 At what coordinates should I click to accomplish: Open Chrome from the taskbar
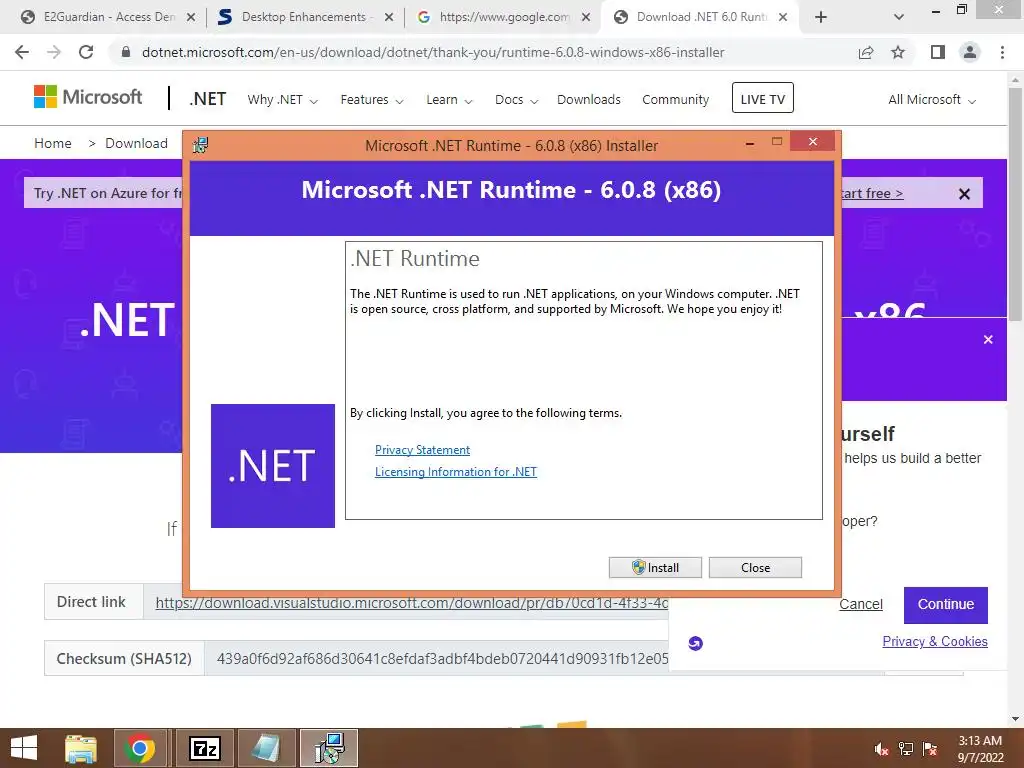coord(140,748)
